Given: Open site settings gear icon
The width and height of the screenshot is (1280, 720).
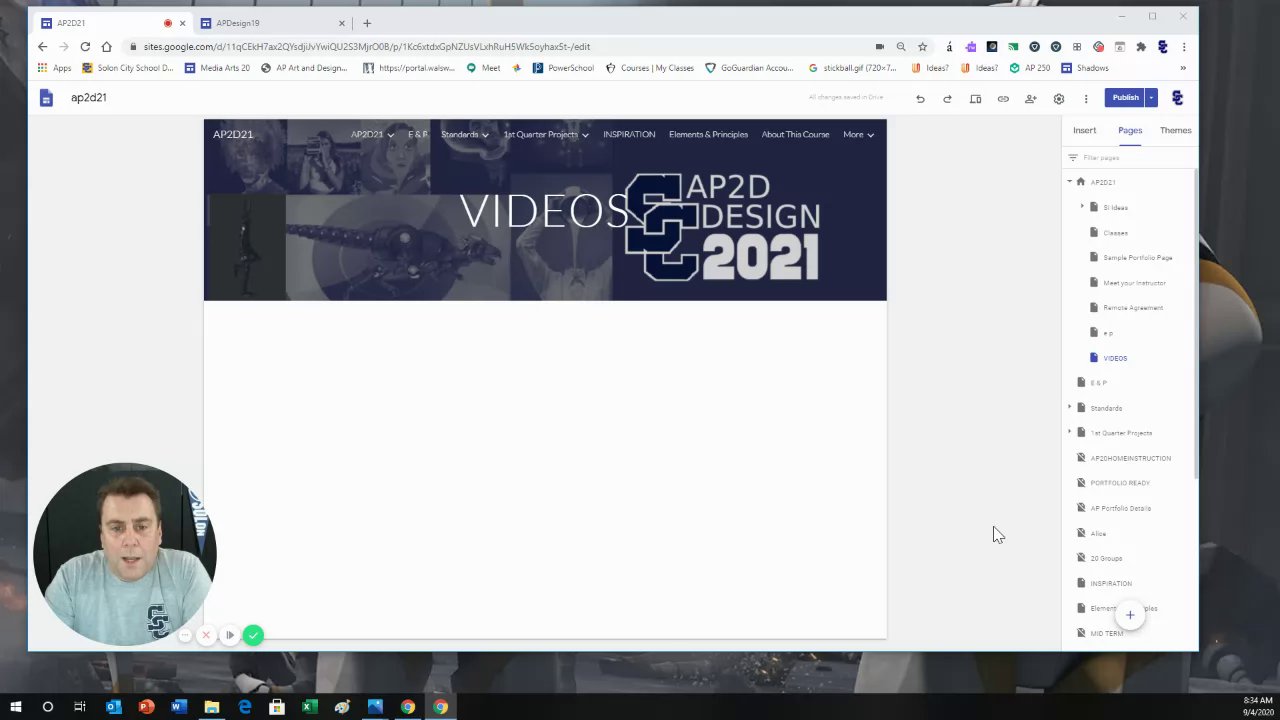Looking at the screenshot, I should coord(1059,98).
